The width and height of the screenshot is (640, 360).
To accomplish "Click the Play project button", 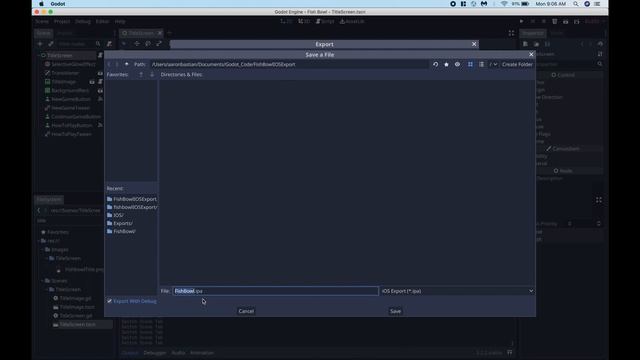I will [x=521, y=21].
